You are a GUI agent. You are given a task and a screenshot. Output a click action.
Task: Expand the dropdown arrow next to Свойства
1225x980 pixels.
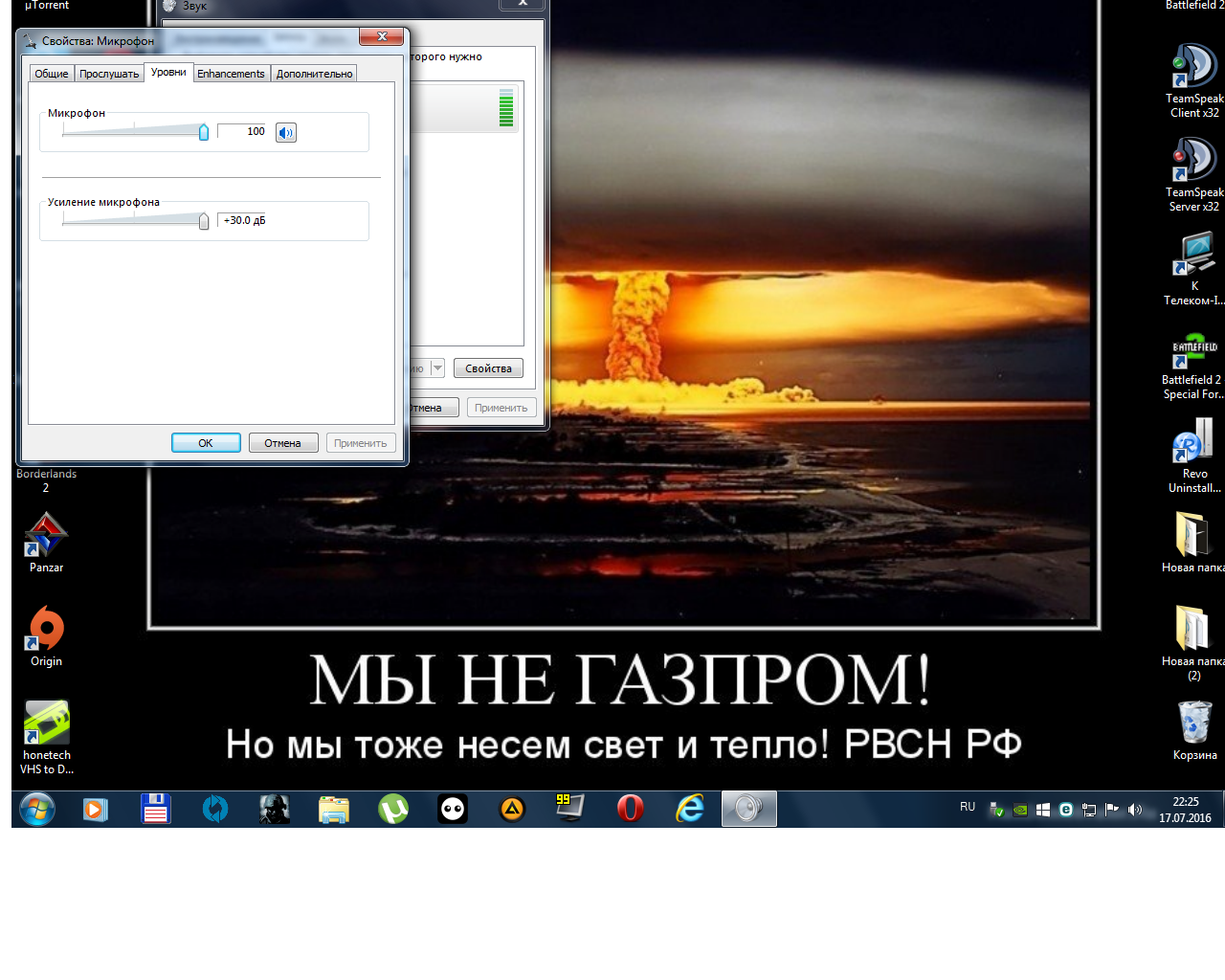(x=437, y=368)
